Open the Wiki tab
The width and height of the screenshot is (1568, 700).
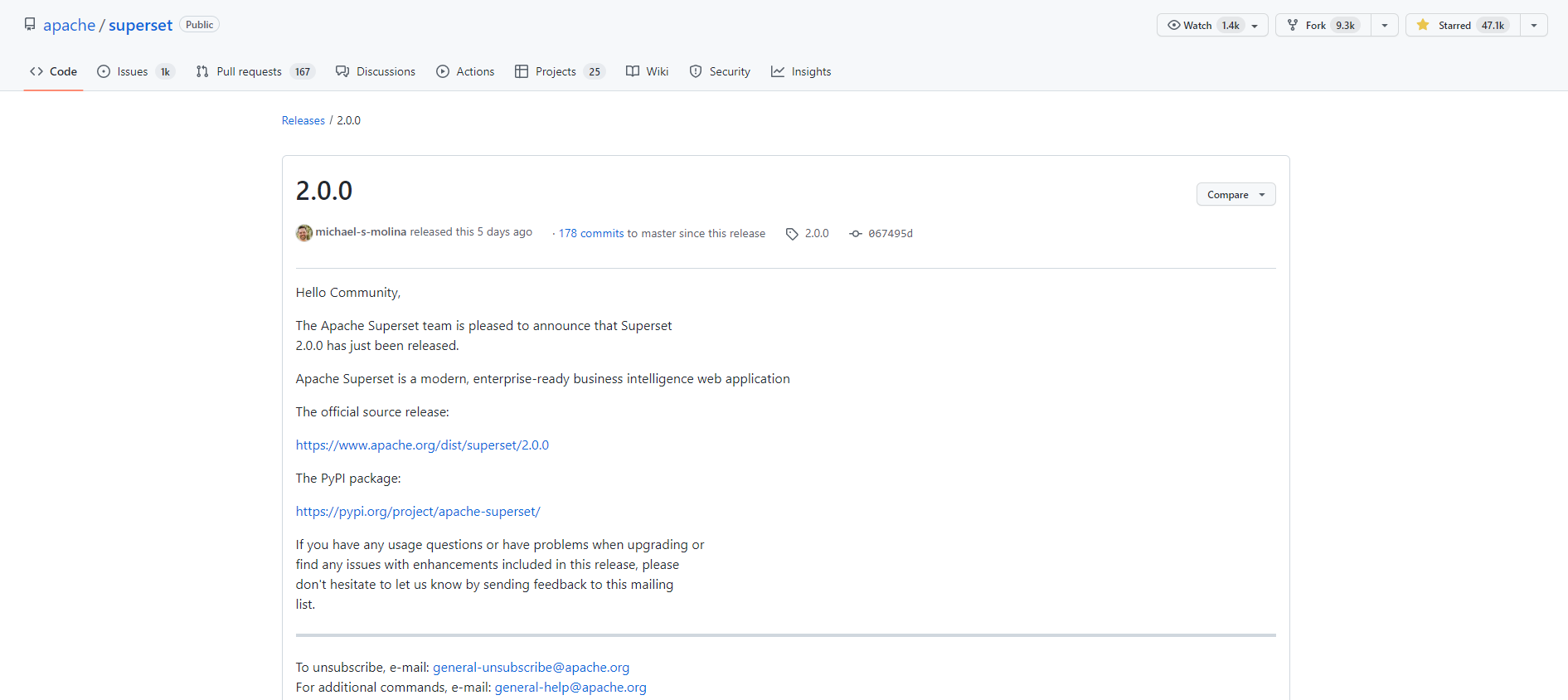[x=648, y=71]
